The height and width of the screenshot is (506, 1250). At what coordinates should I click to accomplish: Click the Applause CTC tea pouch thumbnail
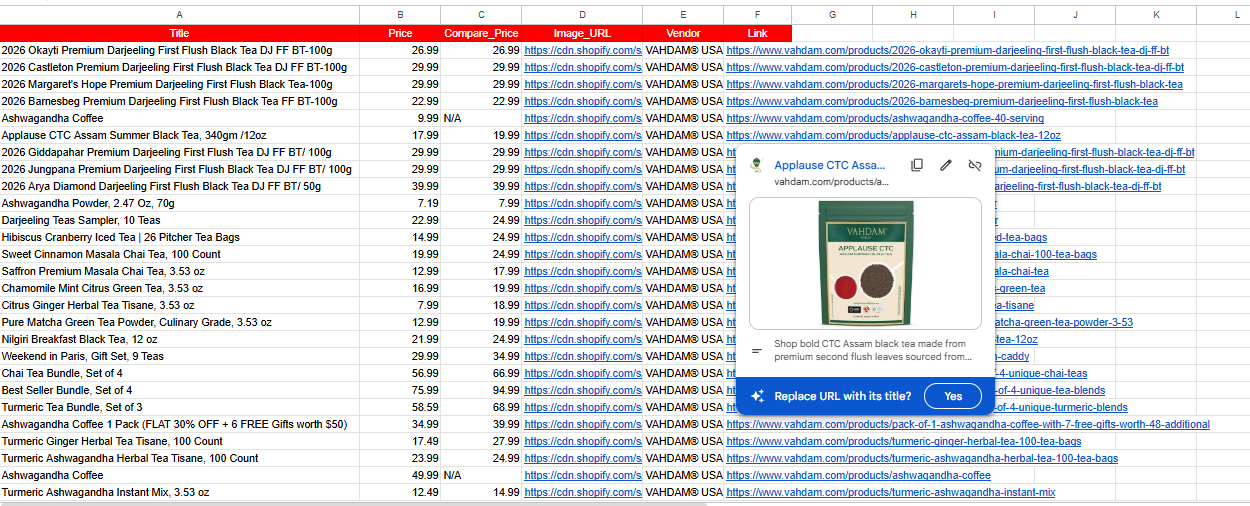[x=865, y=262]
